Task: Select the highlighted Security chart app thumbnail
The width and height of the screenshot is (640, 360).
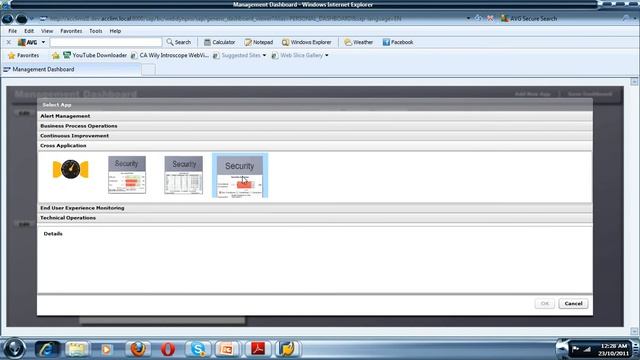Action: [x=240, y=176]
